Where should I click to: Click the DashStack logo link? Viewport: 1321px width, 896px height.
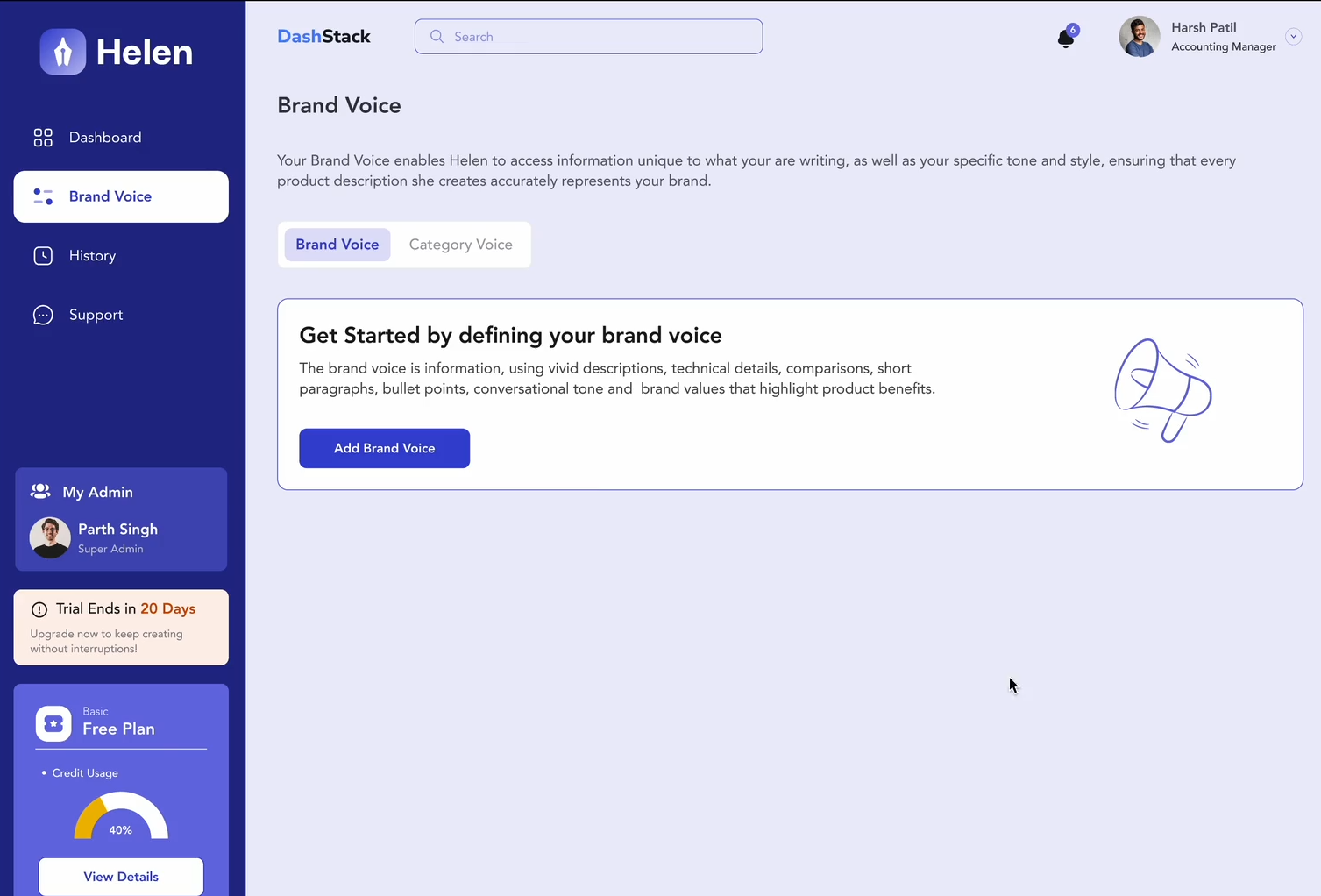(323, 37)
